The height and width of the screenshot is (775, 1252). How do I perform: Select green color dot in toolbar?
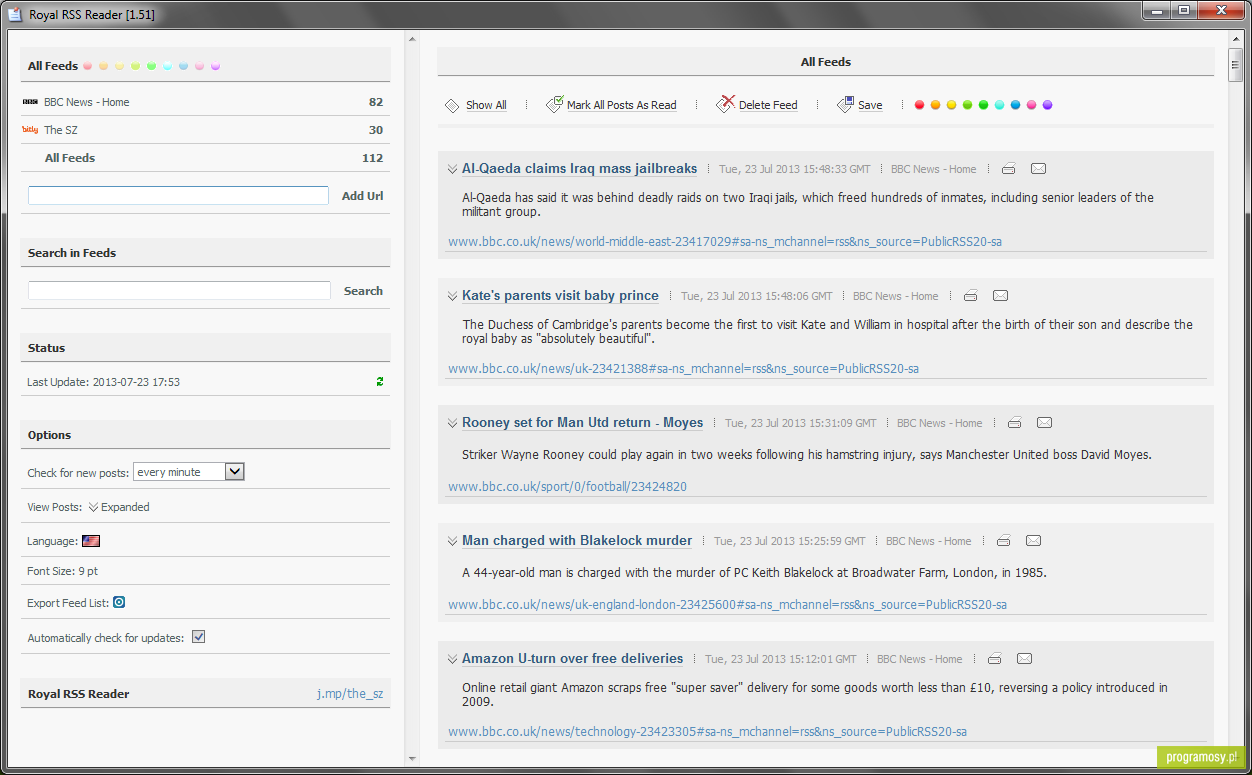point(983,105)
